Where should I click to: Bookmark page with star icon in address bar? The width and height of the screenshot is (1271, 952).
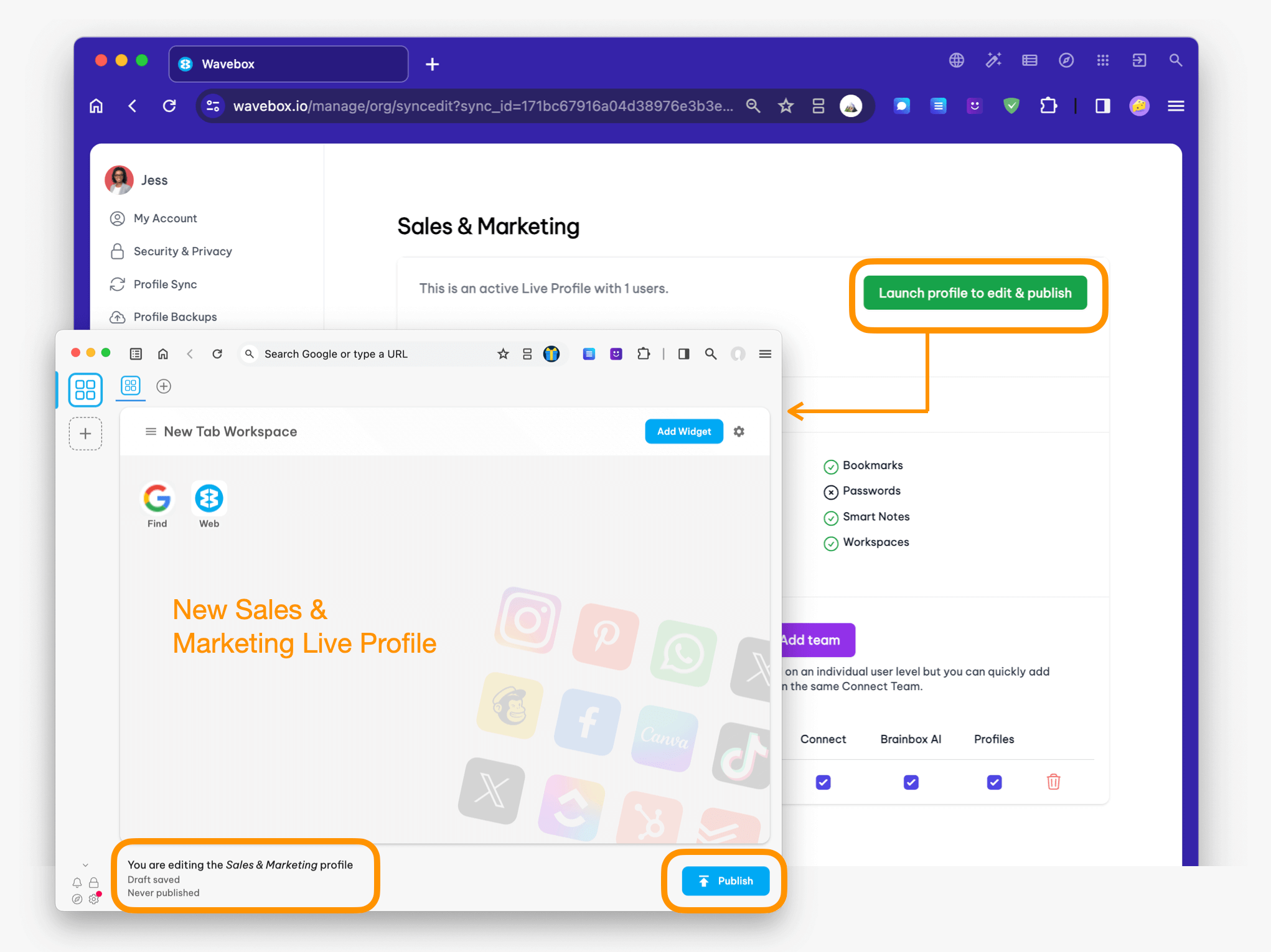pos(786,106)
